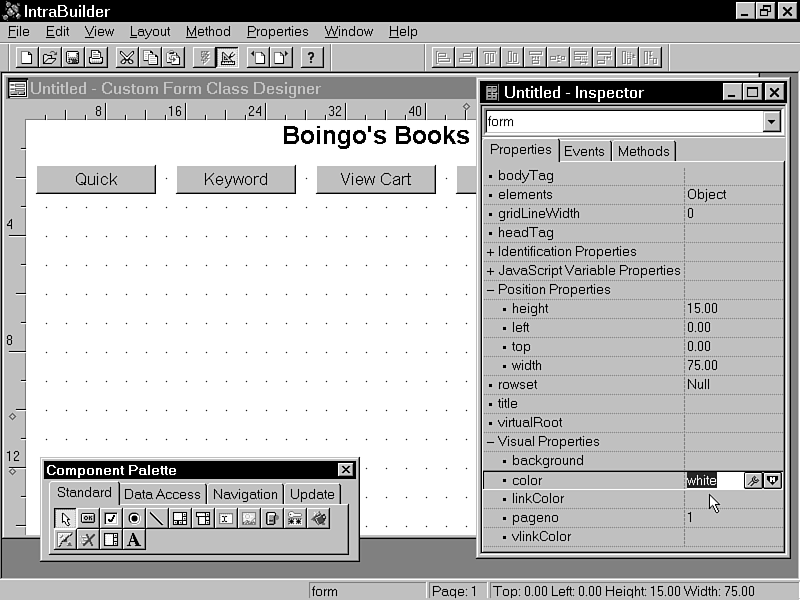Switch to Update palette tab
This screenshot has height=600, width=800.
tap(312, 494)
